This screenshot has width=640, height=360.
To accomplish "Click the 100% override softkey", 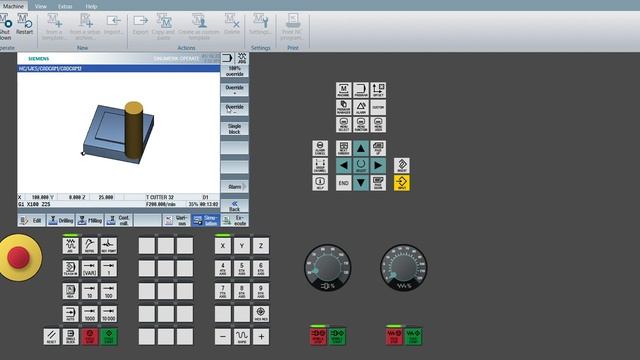I will [234, 71].
